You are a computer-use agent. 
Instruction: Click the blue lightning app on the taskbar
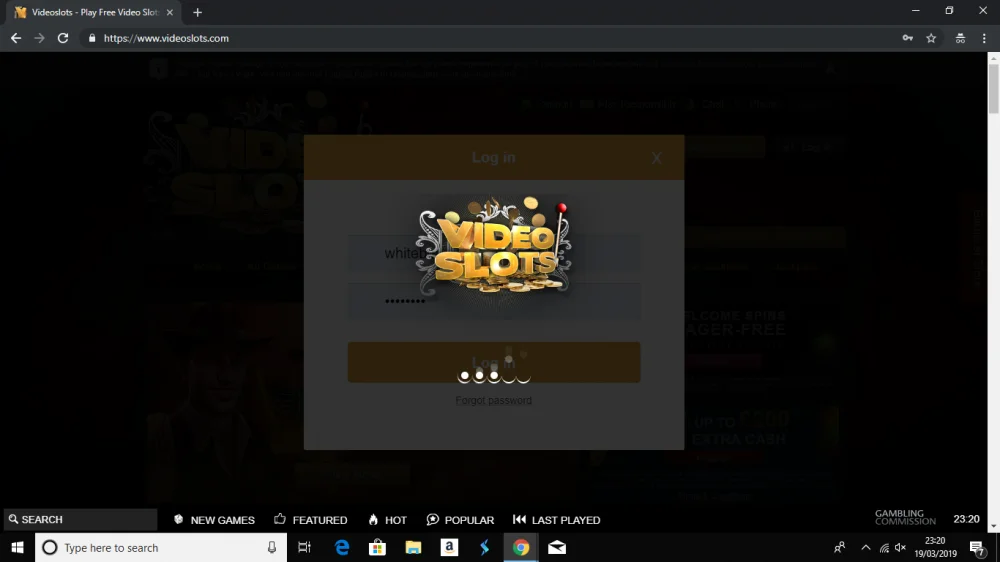tap(485, 547)
